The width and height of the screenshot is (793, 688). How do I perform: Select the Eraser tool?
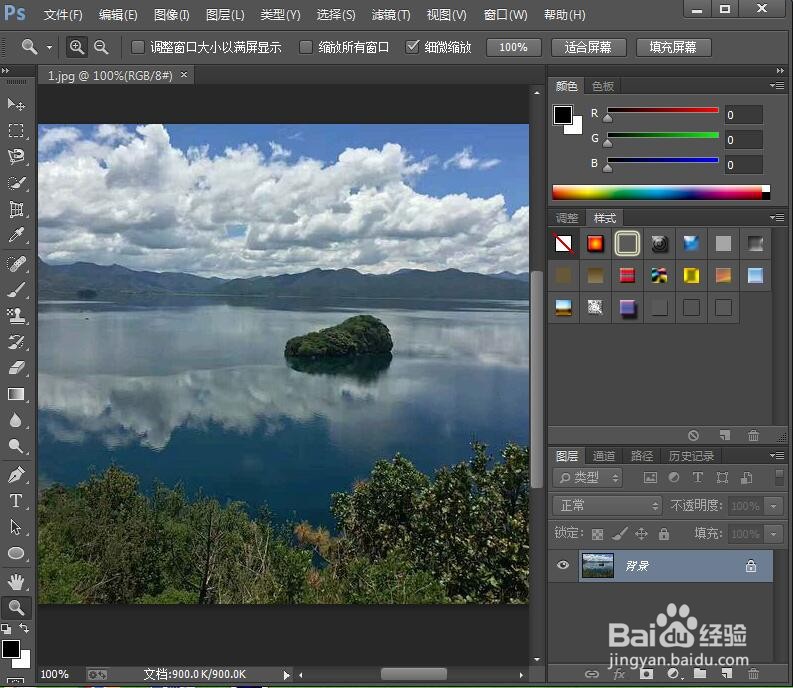click(x=16, y=368)
